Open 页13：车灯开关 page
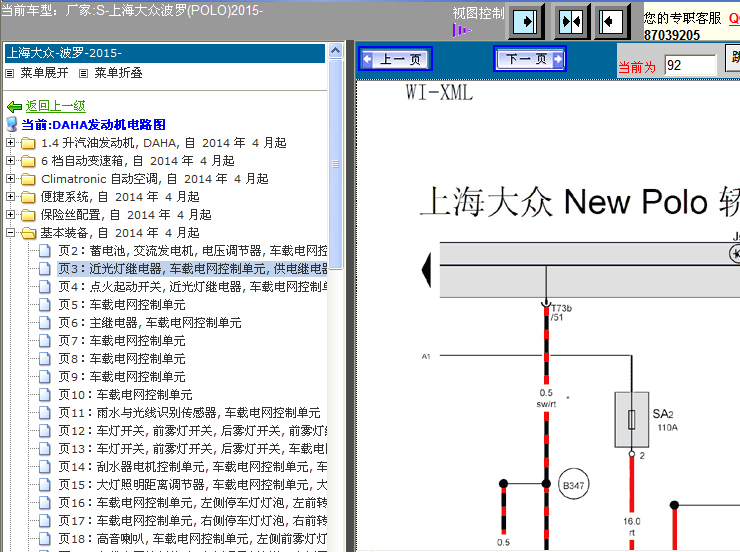This screenshot has height=552, width=740. click(193, 449)
